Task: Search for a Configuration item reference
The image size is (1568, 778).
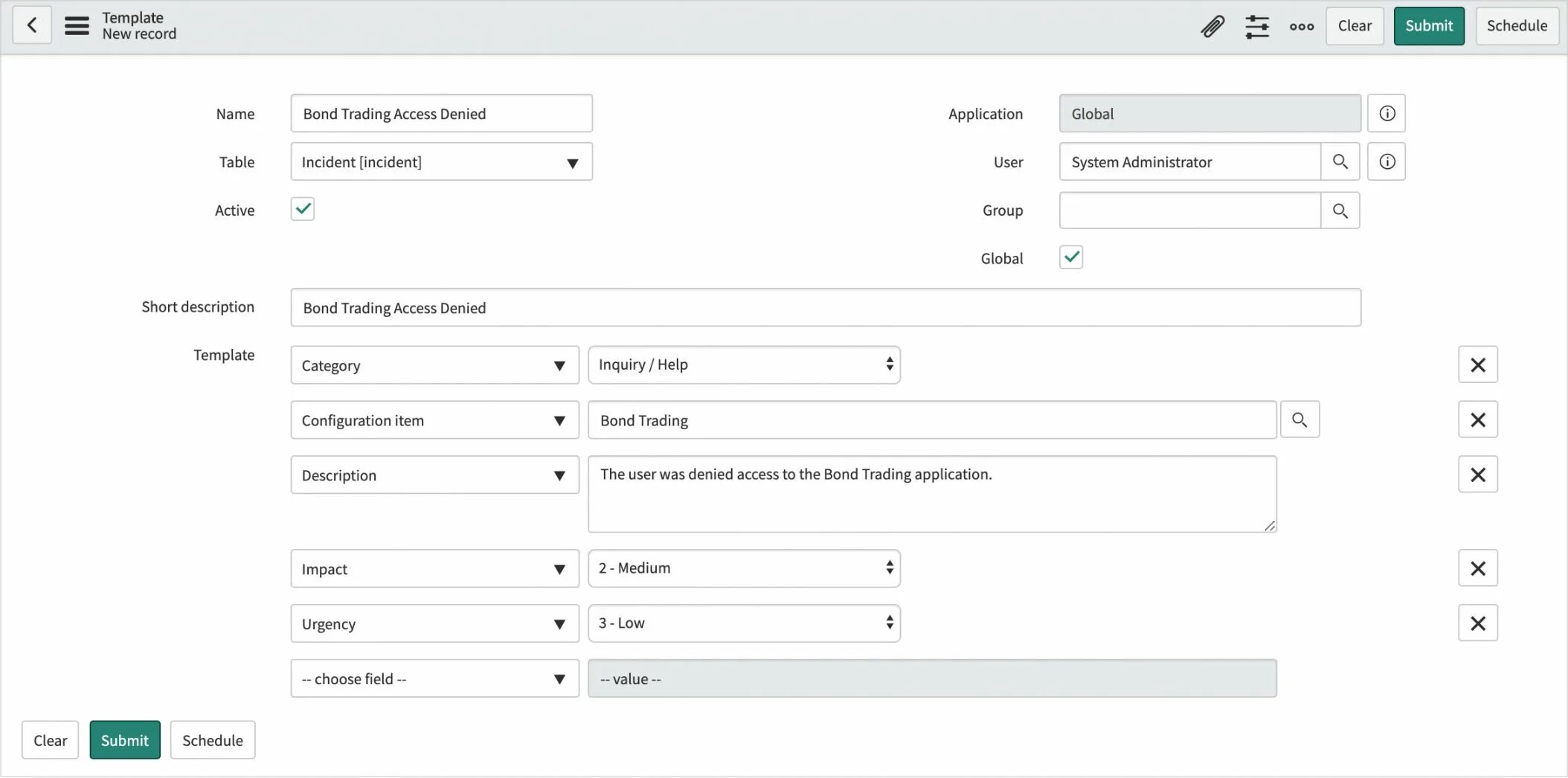Action: point(1300,419)
